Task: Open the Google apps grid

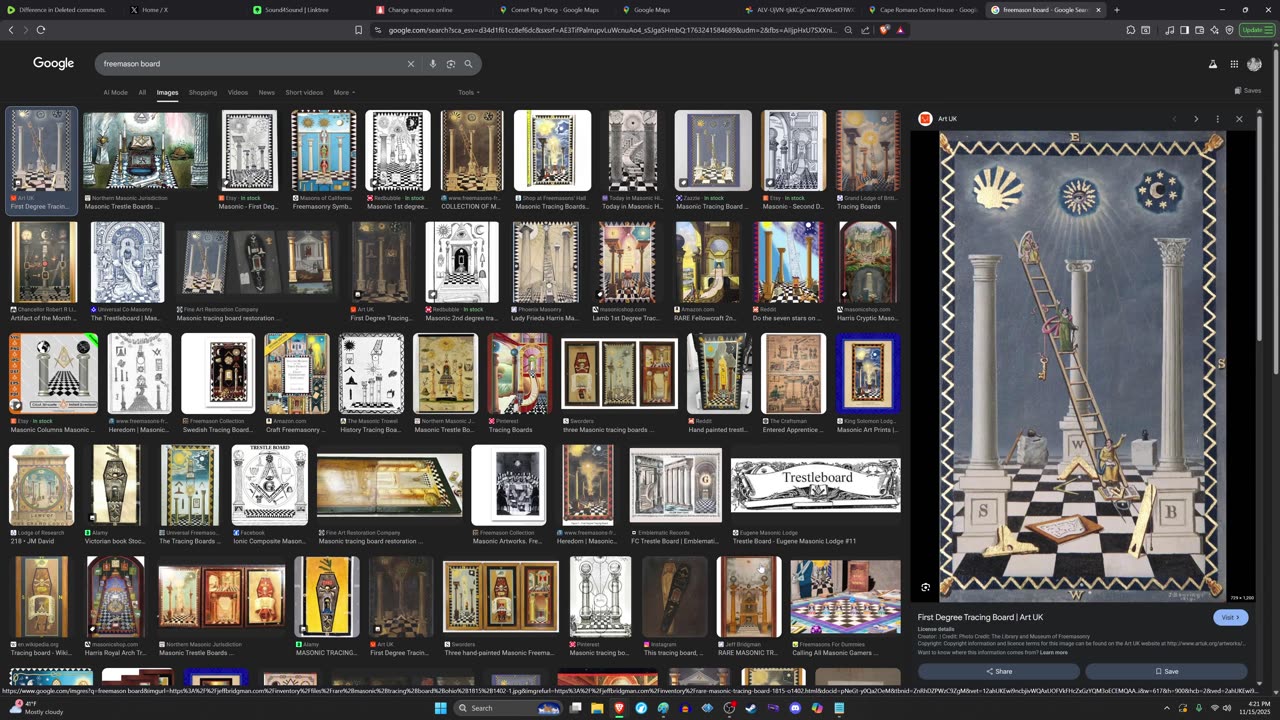Action: 1234,64
